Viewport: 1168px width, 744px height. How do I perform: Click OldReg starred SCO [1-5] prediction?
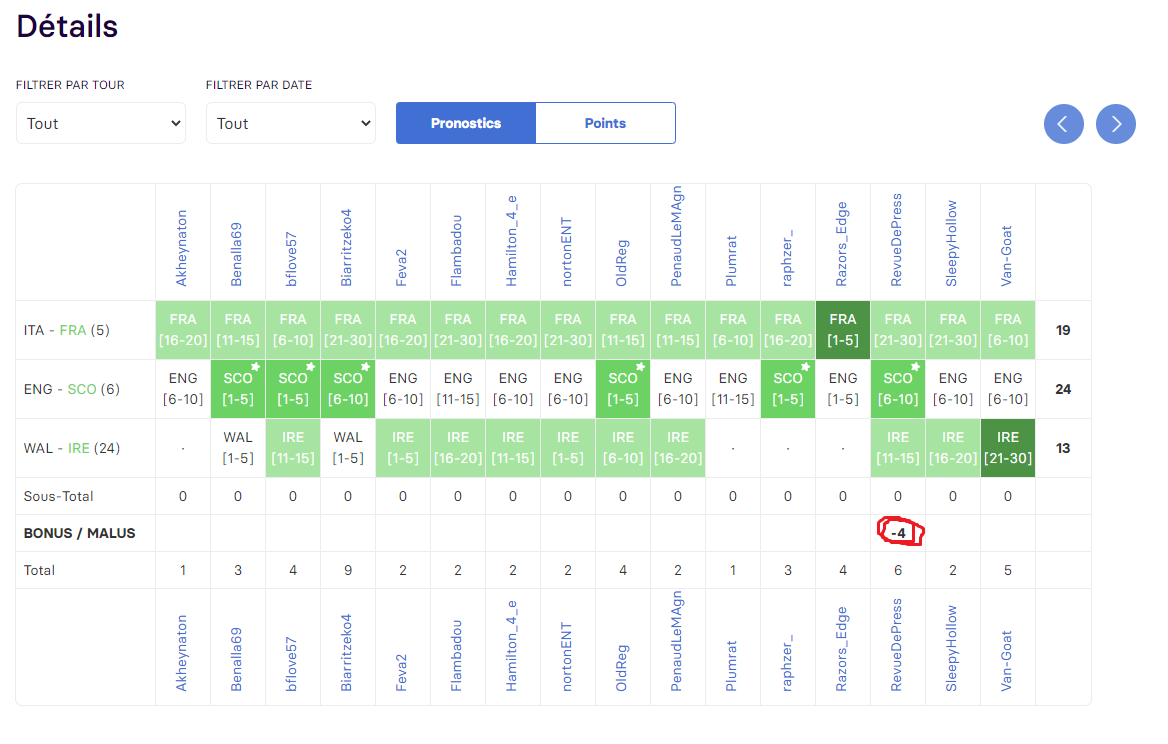pyautogui.click(x=623, y=389)
